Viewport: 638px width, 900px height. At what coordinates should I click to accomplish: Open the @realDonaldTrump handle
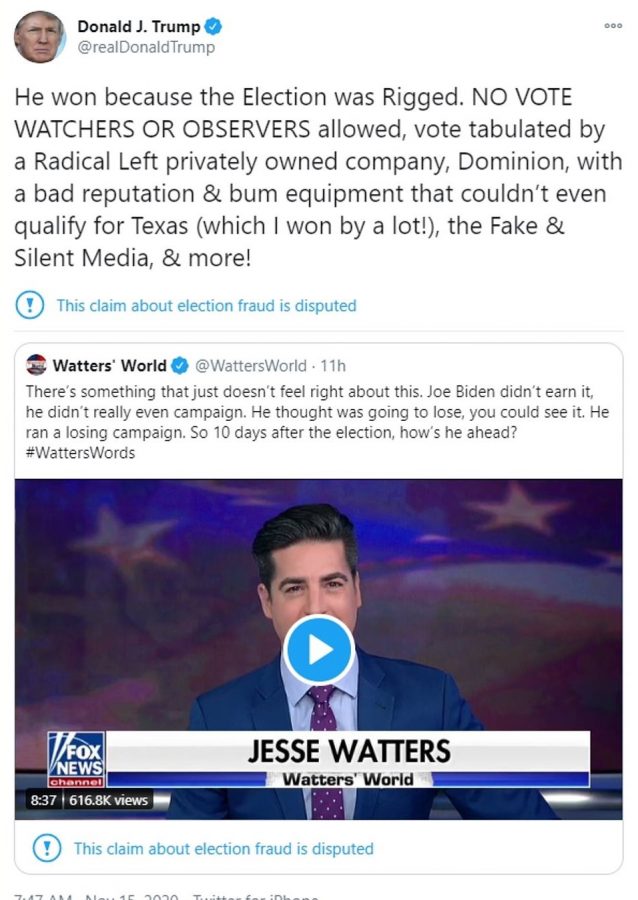(146, 47)
